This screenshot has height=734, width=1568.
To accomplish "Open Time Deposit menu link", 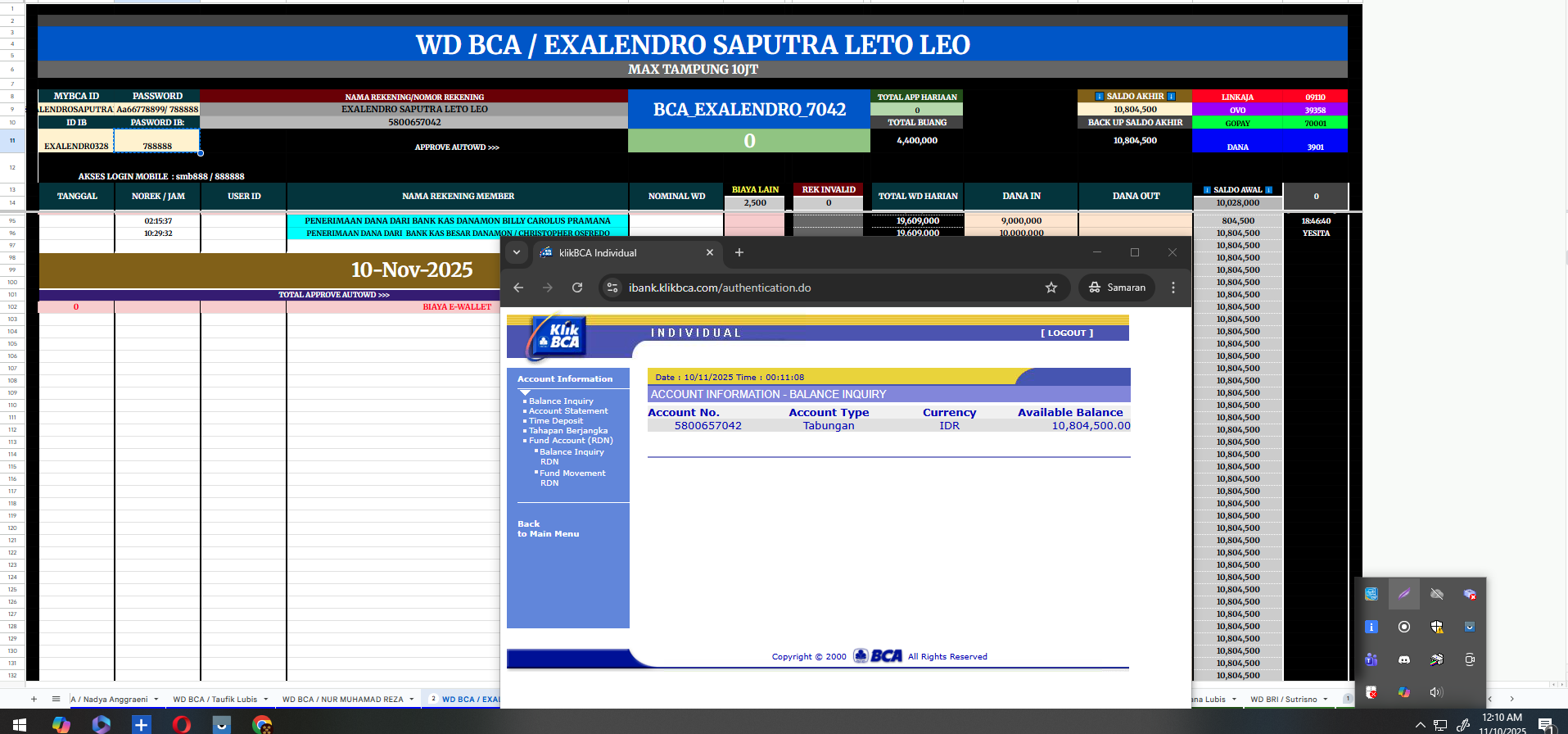I will tap(556, 421).
